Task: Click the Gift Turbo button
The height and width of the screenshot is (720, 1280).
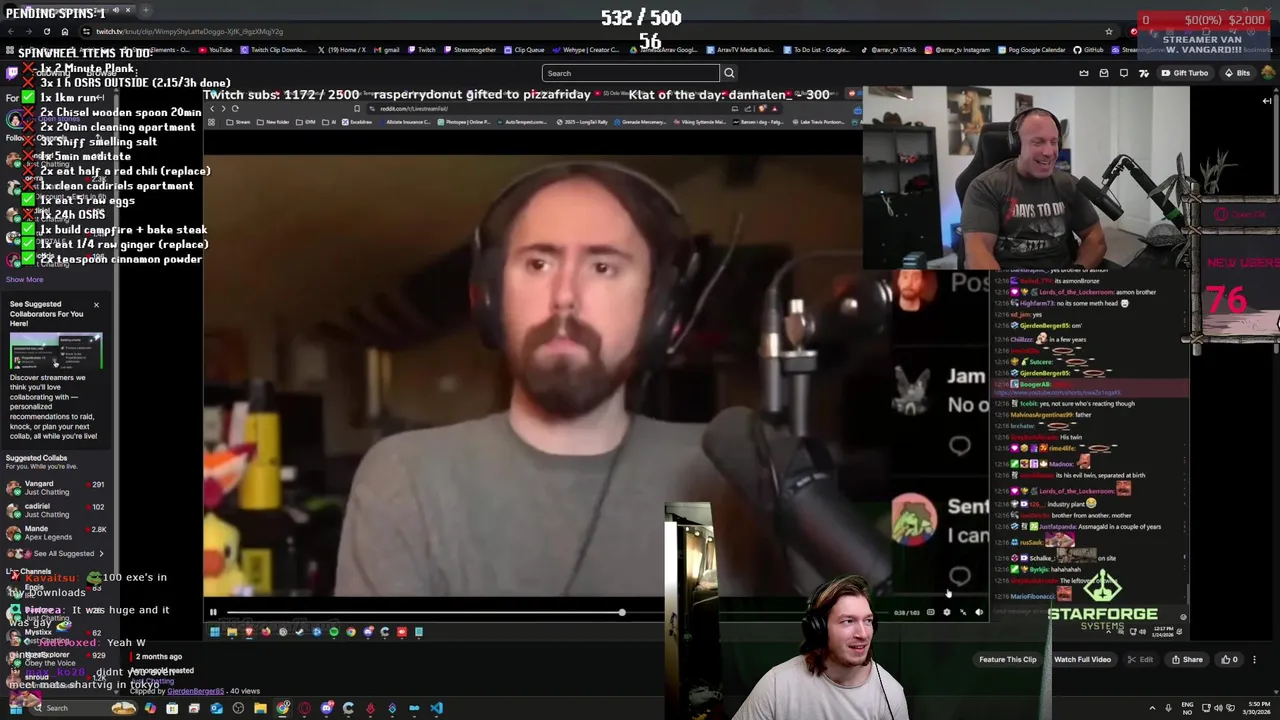Action: 1184,73
